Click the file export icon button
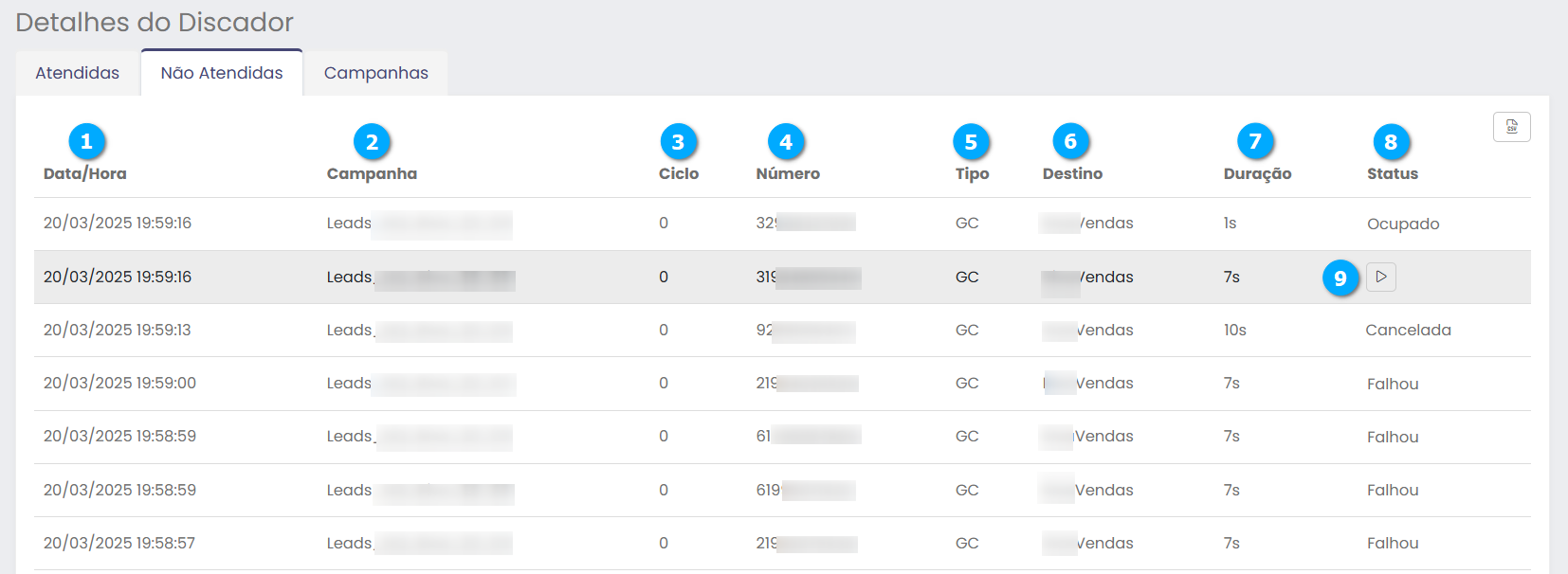 (x=1511, y=127)
